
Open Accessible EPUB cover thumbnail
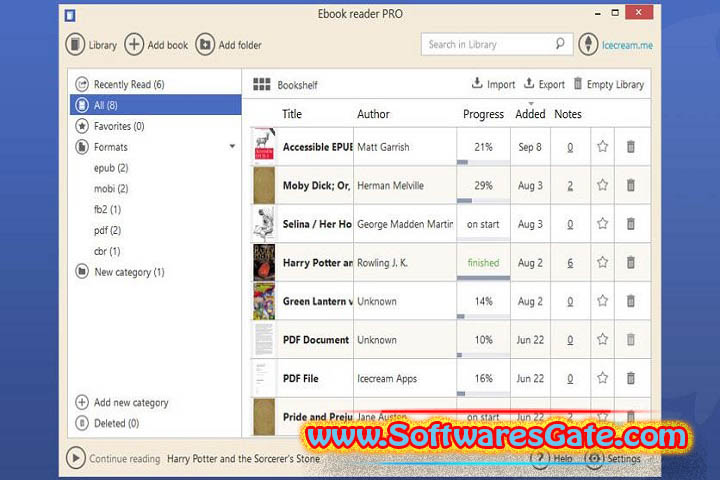click(x=264, y=147)
